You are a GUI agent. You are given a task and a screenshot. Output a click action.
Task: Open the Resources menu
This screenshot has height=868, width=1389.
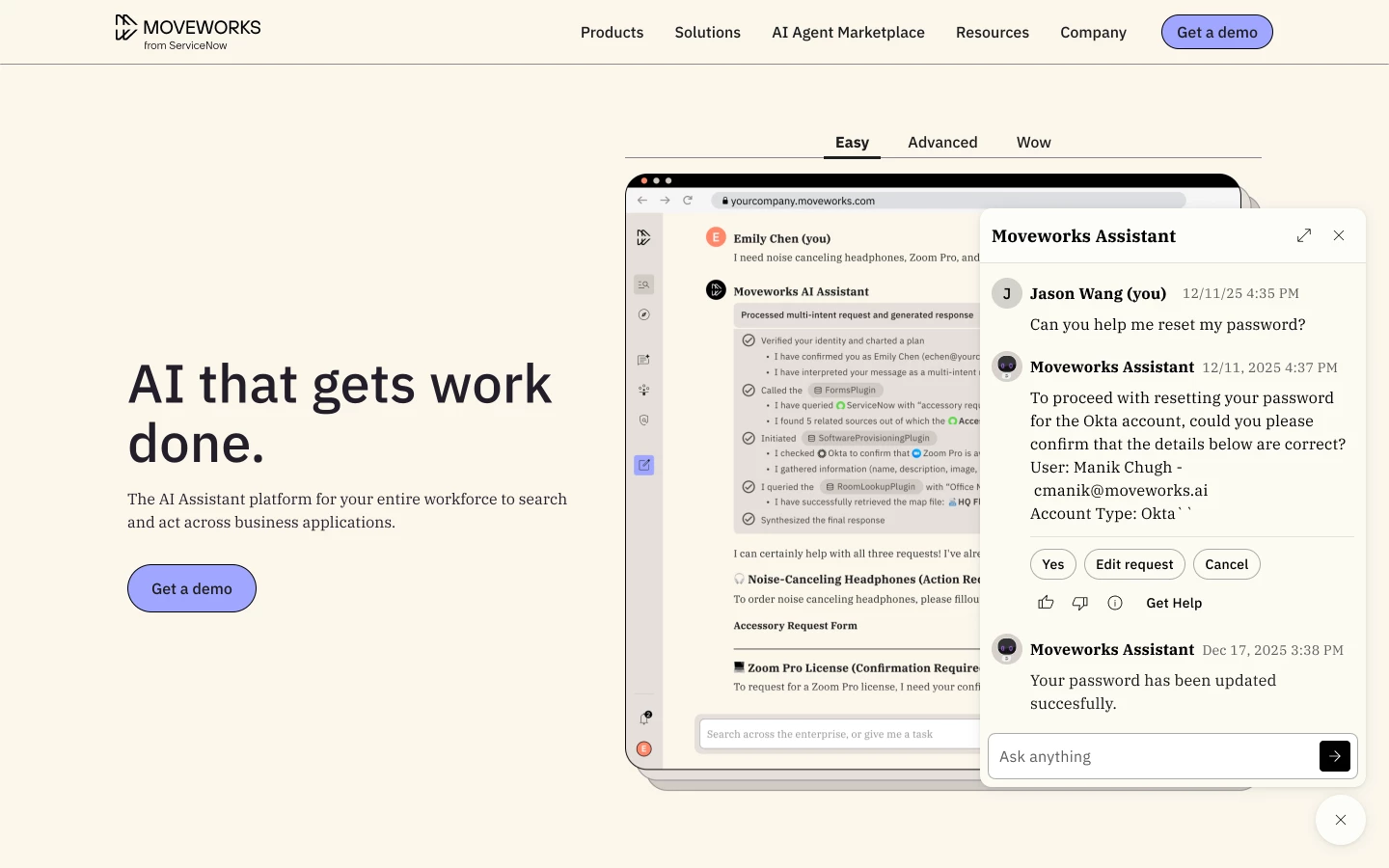pos(993,32)
